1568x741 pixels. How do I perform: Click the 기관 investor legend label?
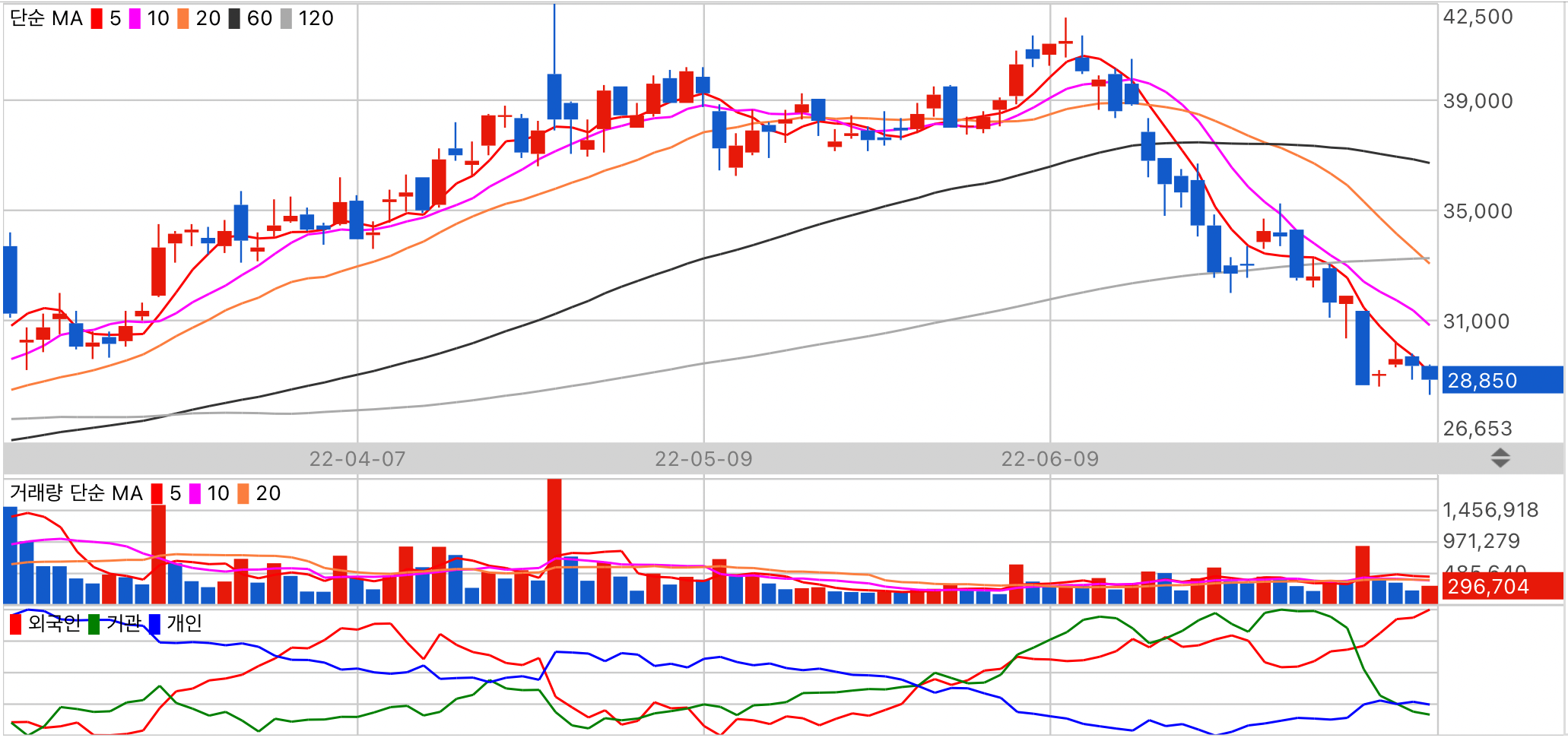coord(124,624)
